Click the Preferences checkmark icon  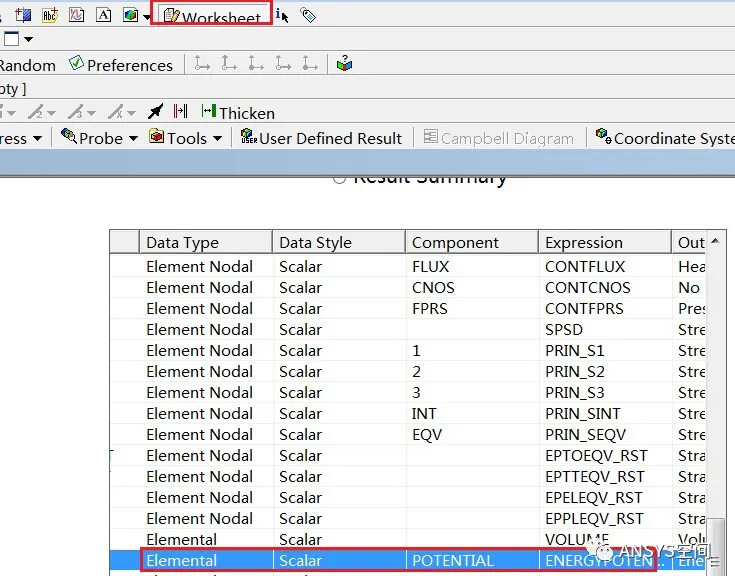click(x=76, y=65)
